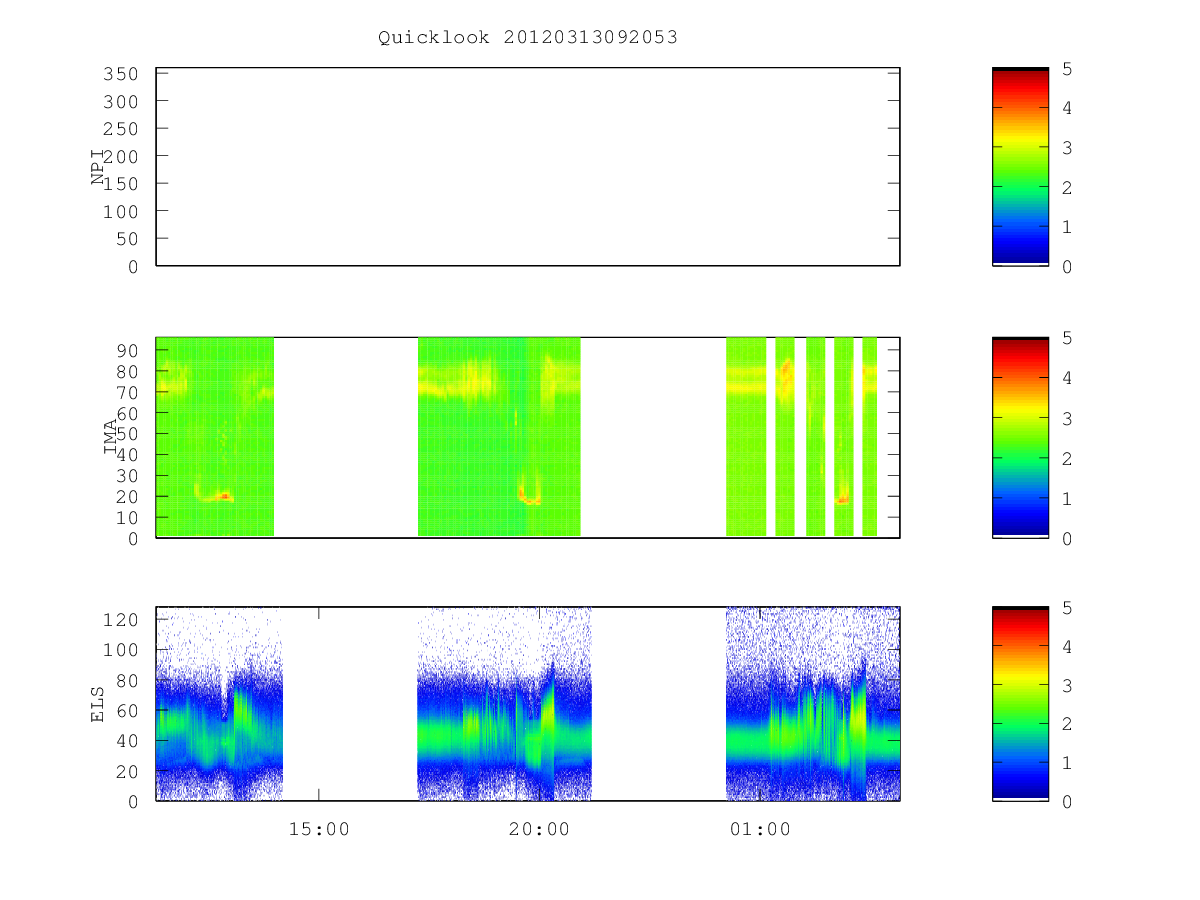Click the 100 tick on ELS axis
Image resolution: width=1200 pixels, height=900 pixels.
coord(120,650)
